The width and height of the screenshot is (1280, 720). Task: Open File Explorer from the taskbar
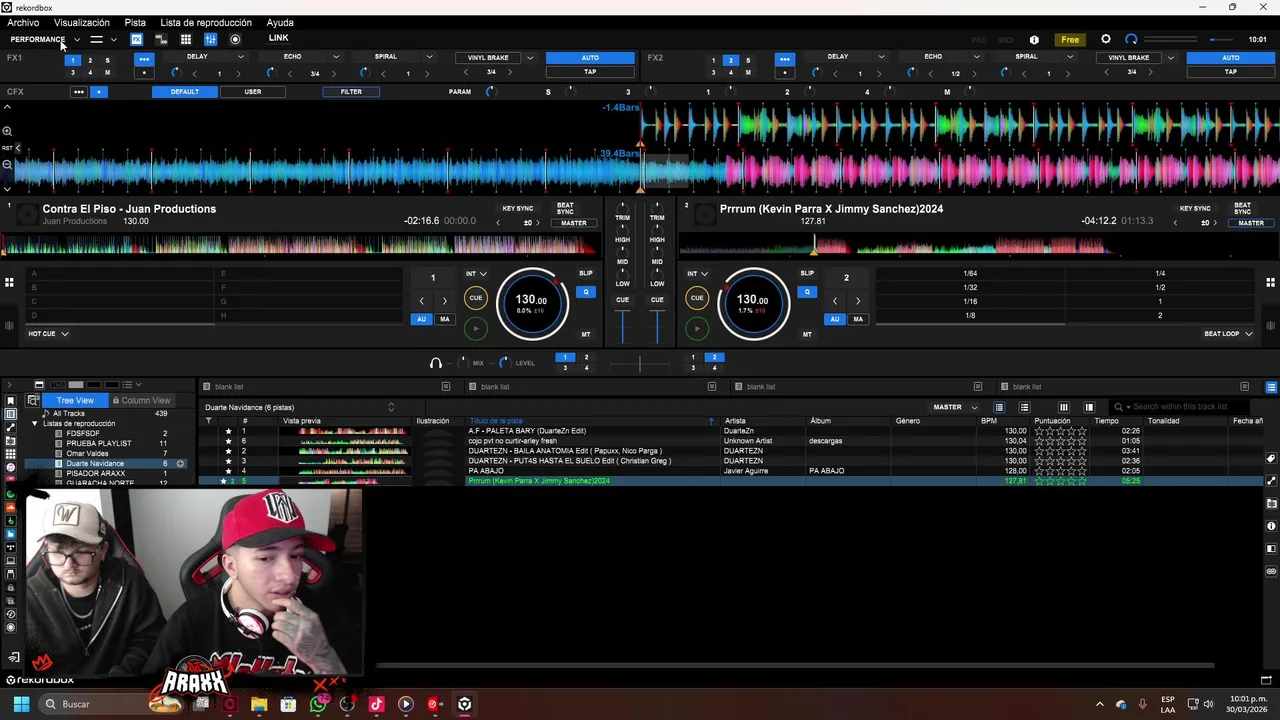(259, 704)
